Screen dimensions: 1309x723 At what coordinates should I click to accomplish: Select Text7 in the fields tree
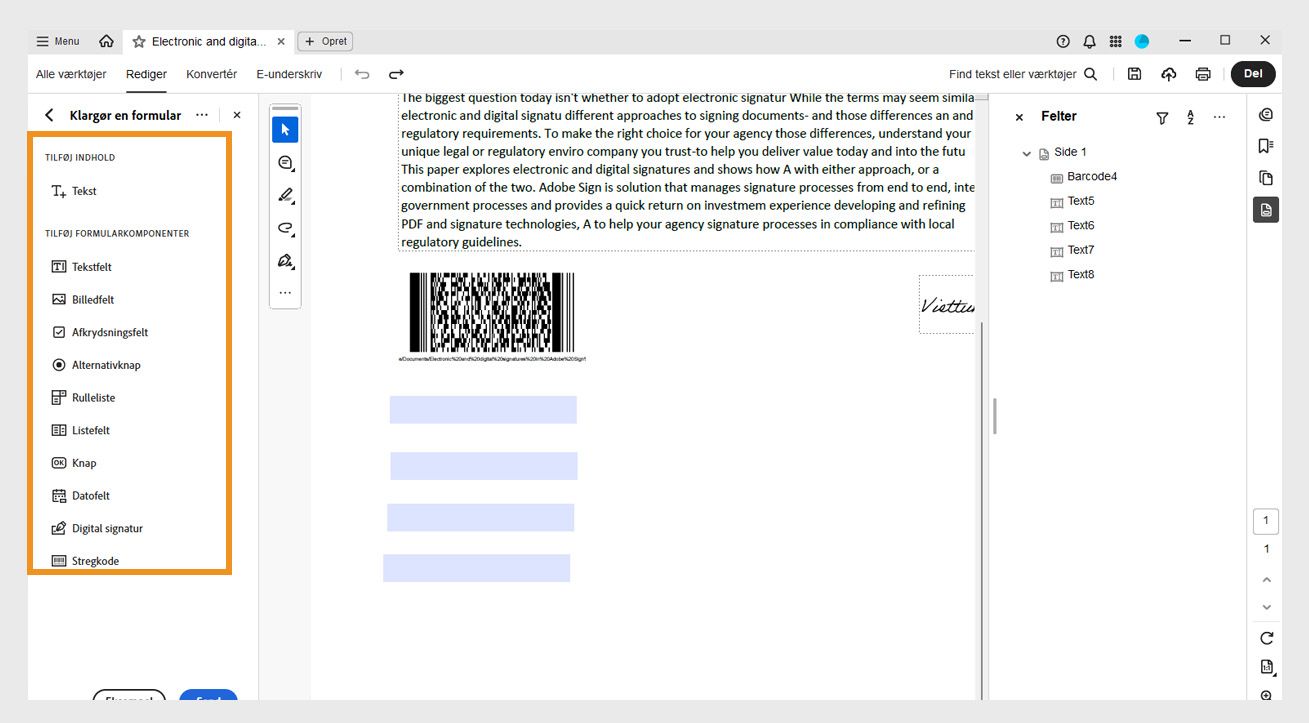point(1072,250)
